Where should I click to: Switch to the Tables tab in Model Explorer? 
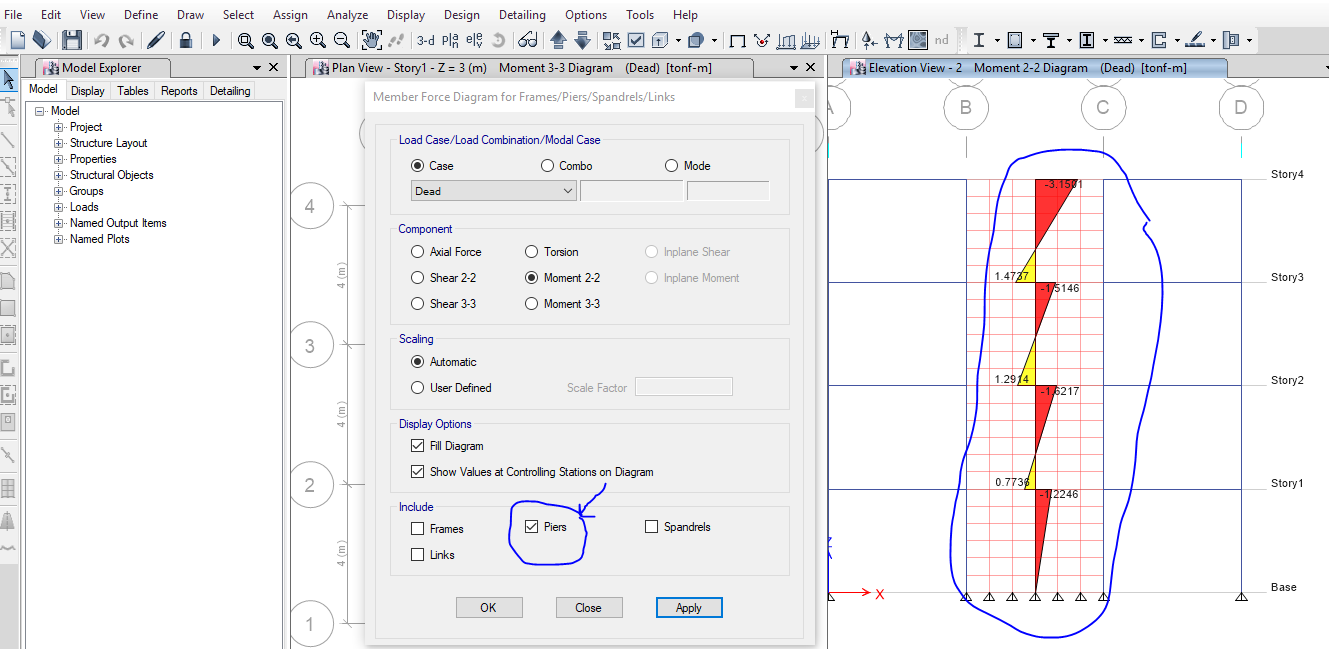click(x=132, y=90)
